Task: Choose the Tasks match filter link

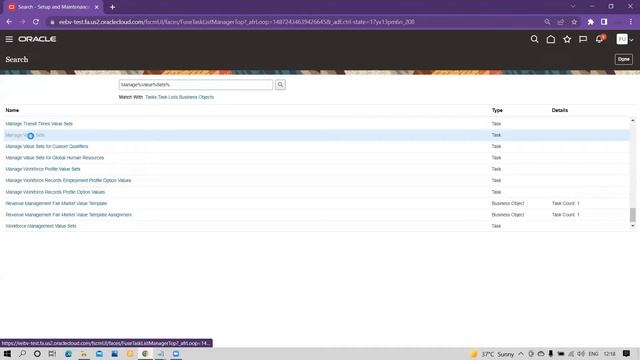Action: pos(151,97)
